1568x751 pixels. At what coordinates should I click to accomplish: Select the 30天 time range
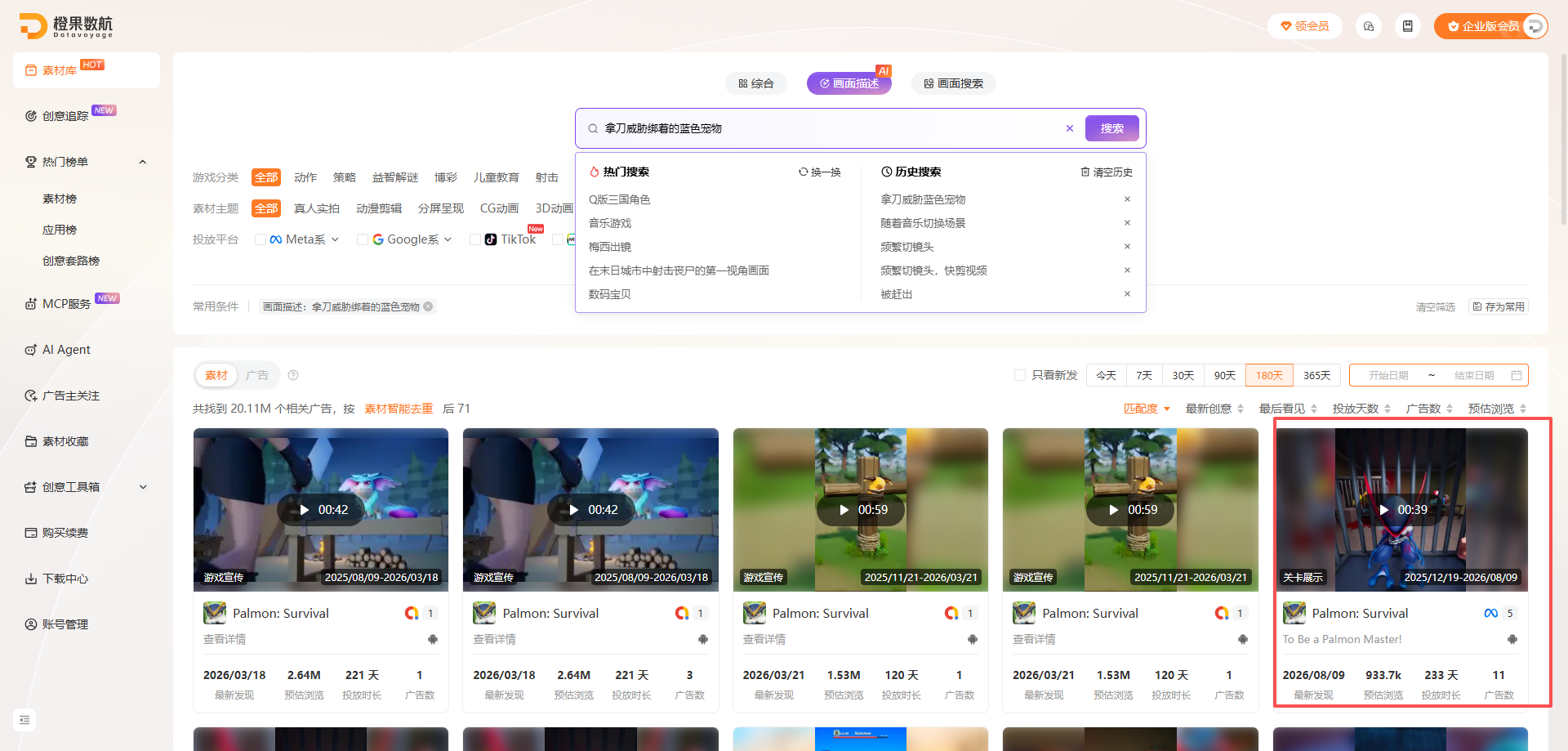(1183, 375)
